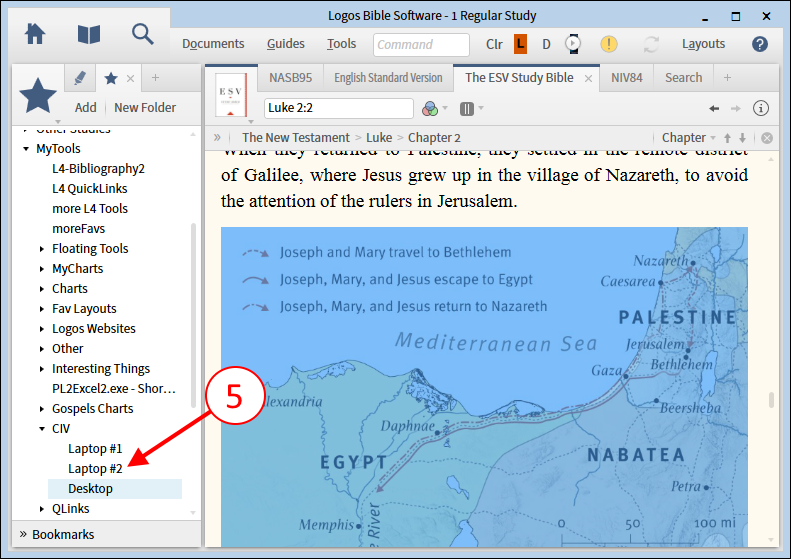Open the Library book icon
This screenshot has width=791, height=559.
point(89,35)
